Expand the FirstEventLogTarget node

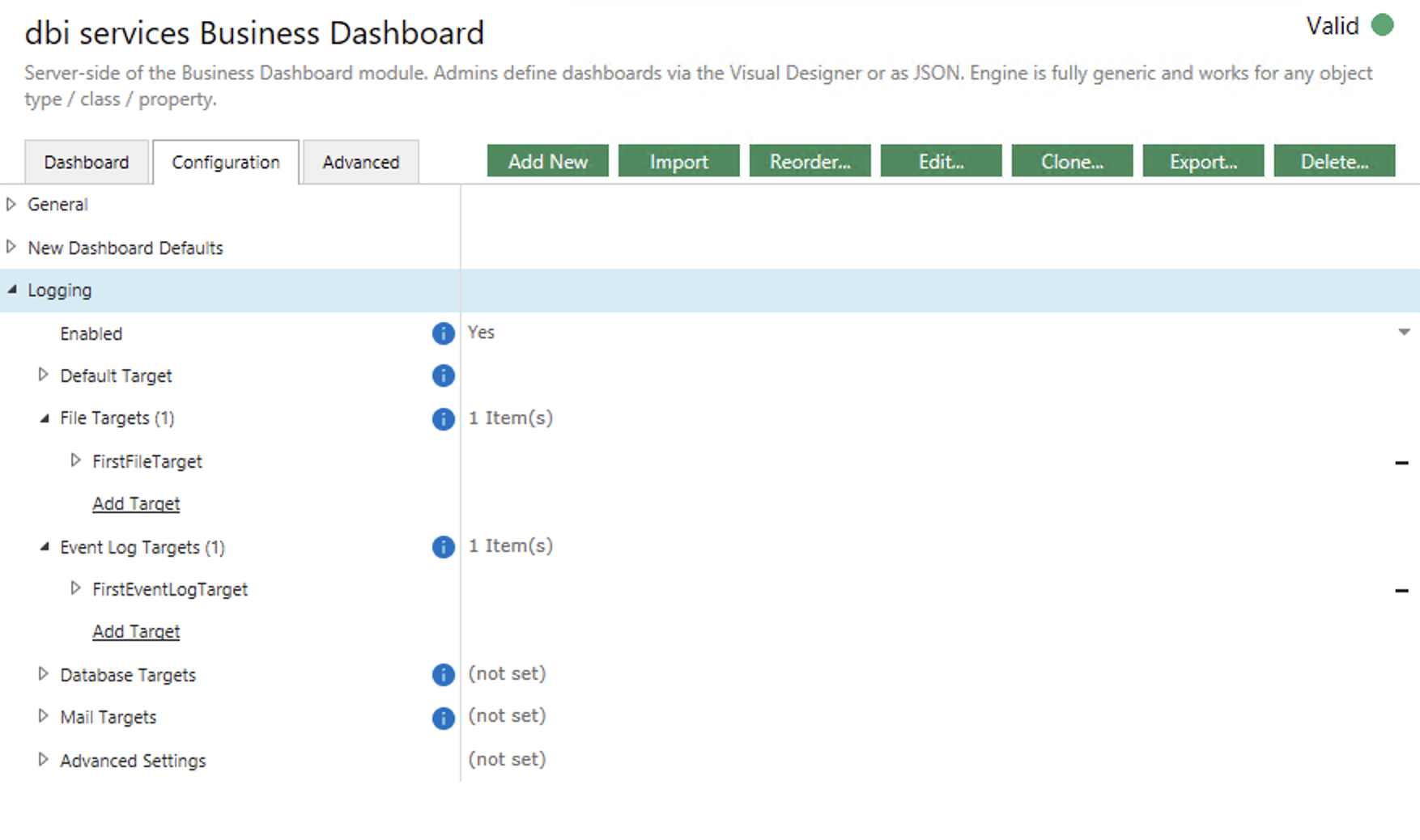coord(76,588)
